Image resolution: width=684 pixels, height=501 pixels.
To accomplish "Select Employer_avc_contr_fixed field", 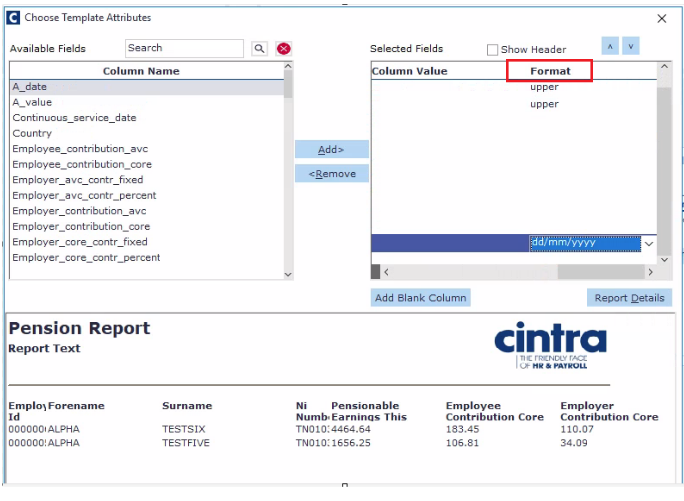I will click(147, 180).
